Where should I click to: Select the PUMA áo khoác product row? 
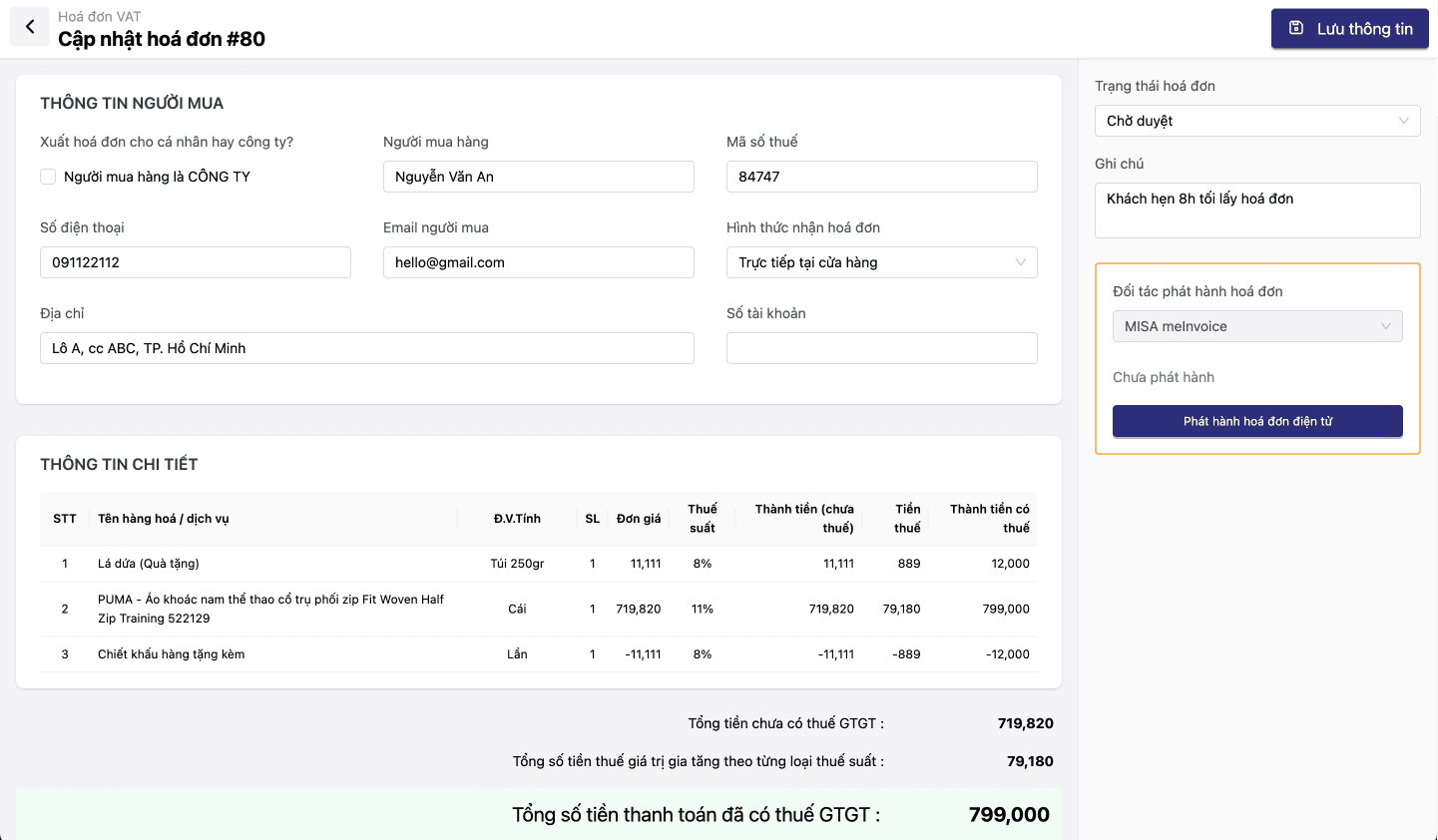[270, 609]
